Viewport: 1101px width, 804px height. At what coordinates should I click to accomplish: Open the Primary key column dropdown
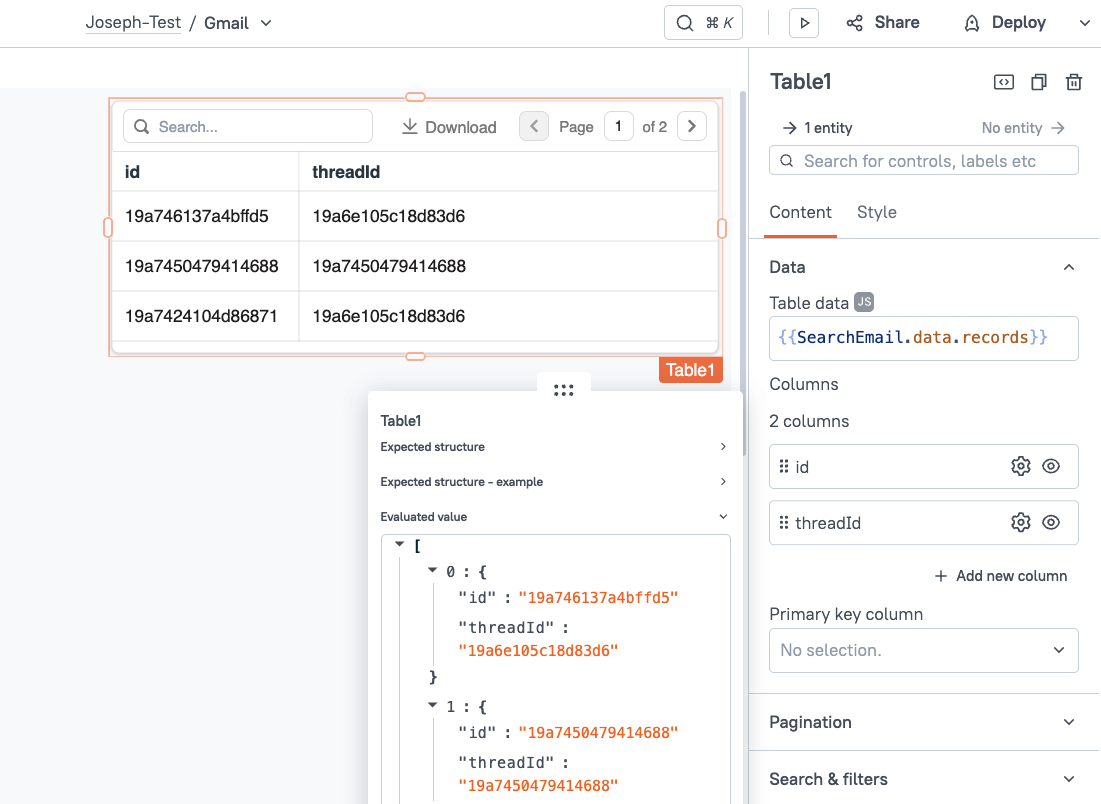pos(923,650)
